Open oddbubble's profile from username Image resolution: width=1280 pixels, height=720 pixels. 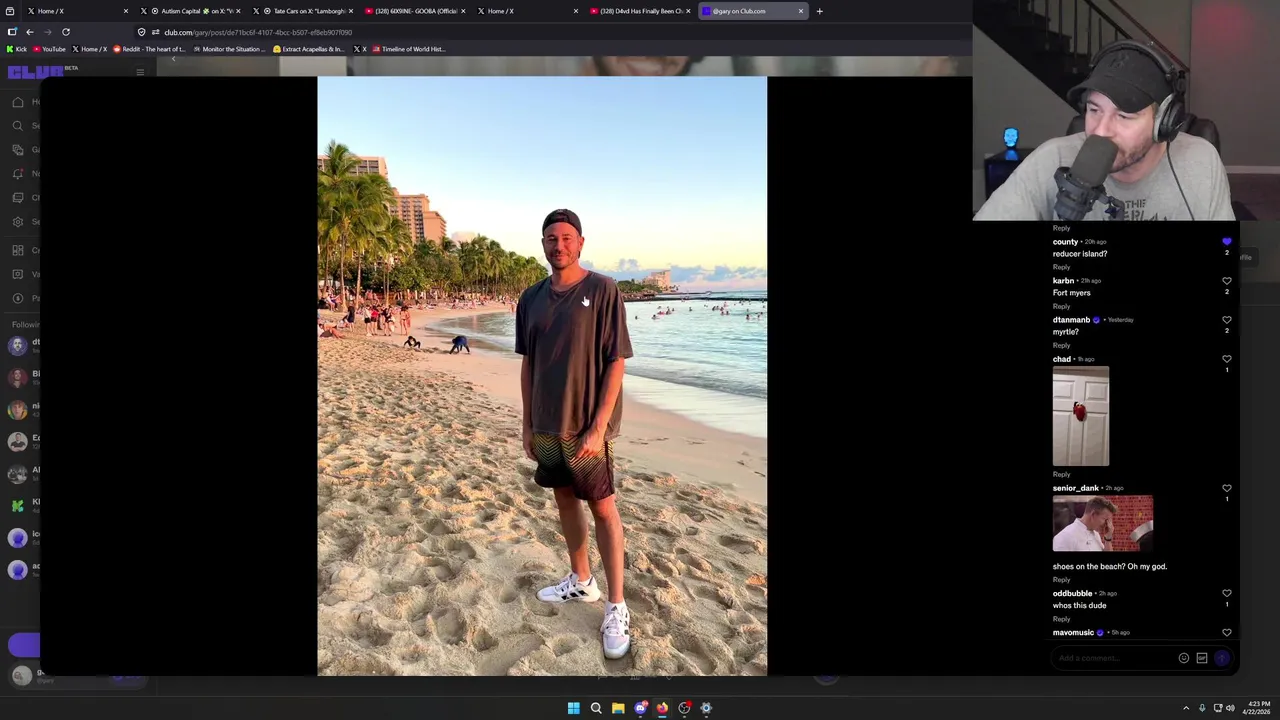coord(1072,594)
